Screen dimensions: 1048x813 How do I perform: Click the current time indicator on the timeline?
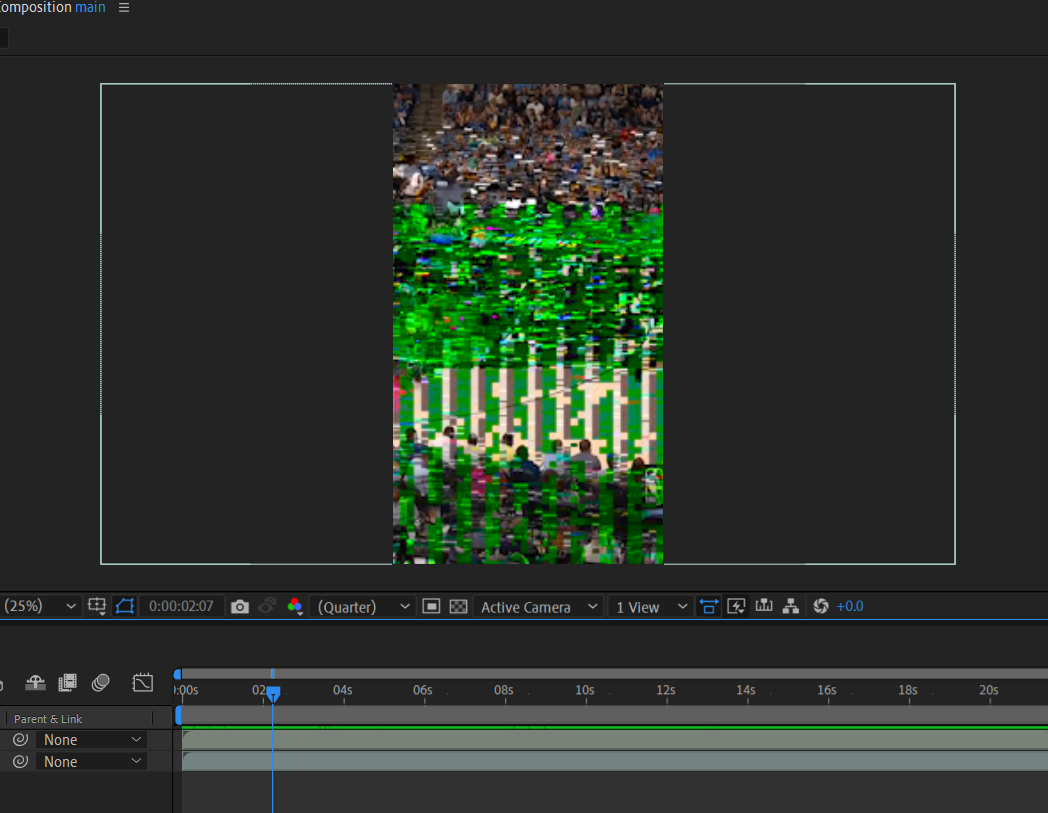pos(274,692)
